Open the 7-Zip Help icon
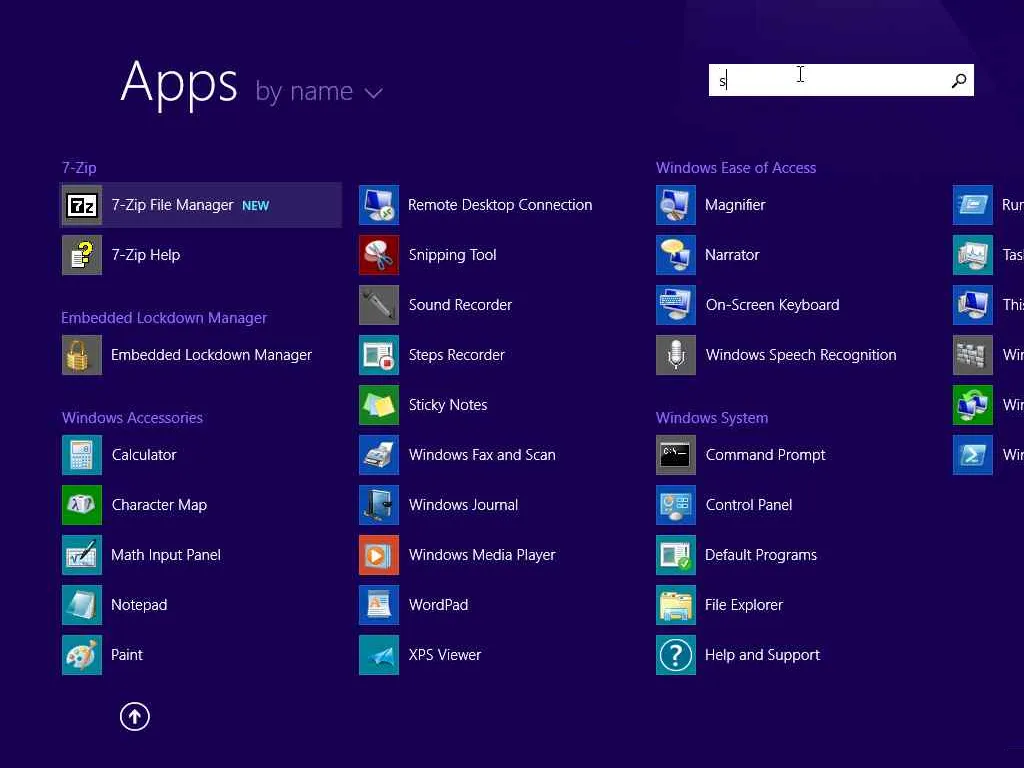Screen dimensions: 1024x768 click(82, 255)
